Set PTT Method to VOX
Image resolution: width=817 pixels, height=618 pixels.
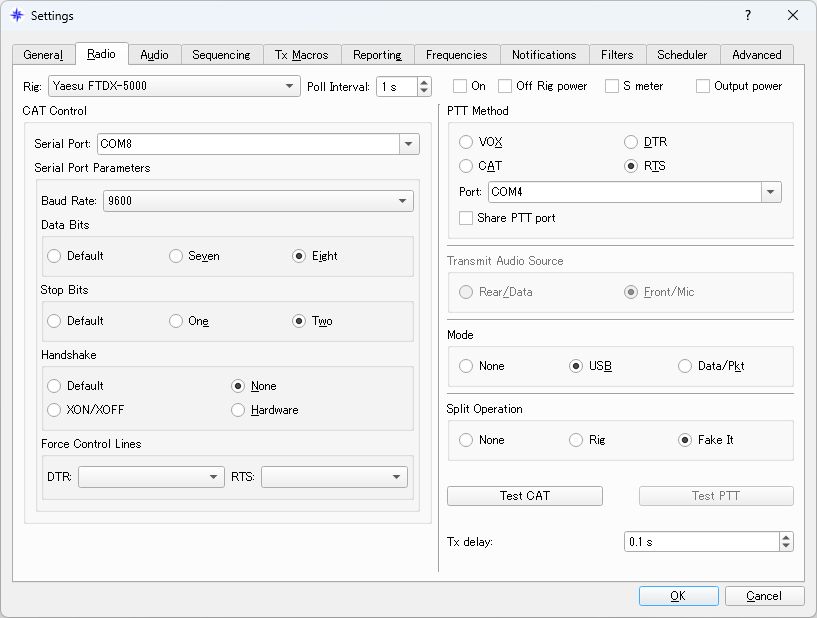tap(465, 142)
